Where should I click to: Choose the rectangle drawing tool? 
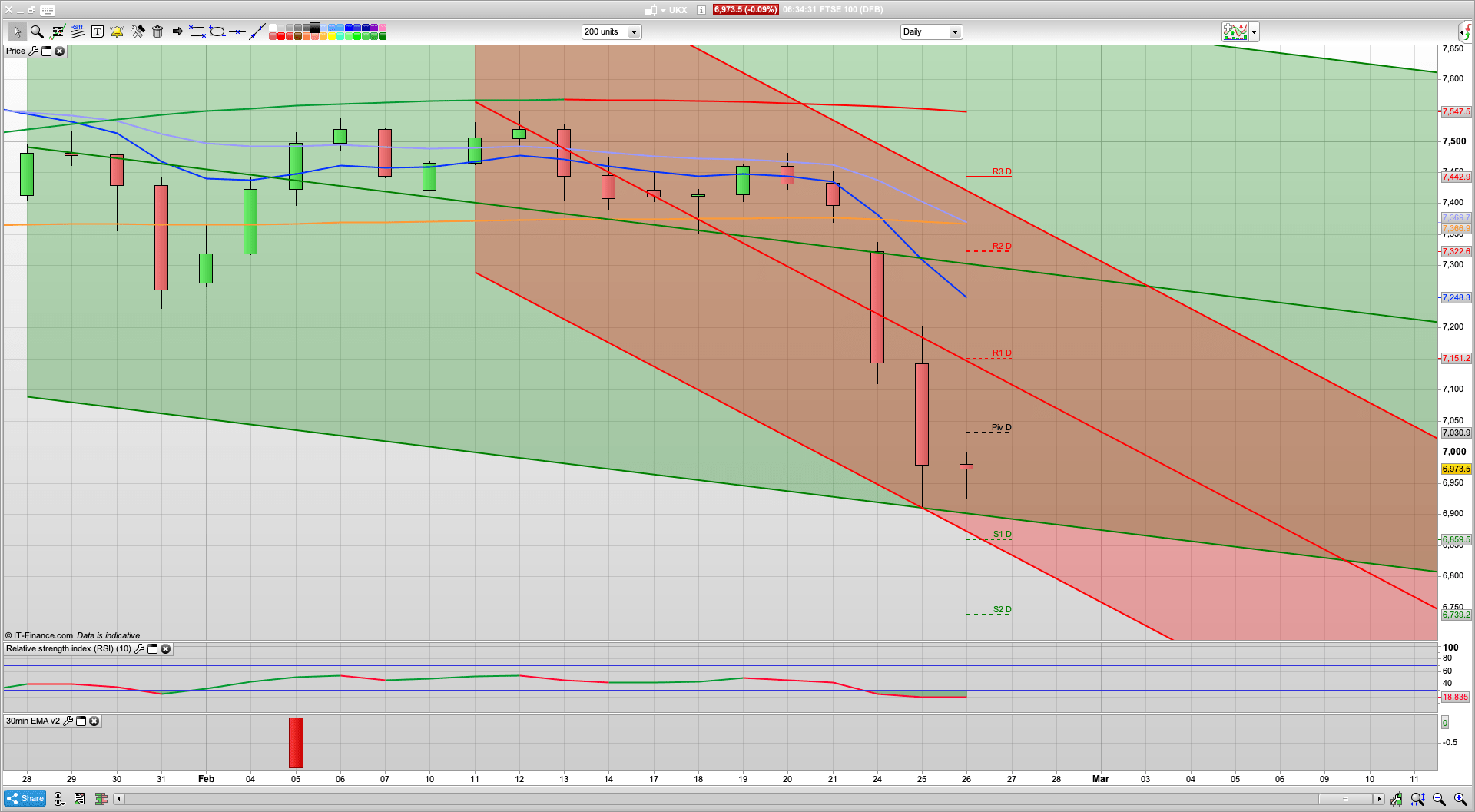coord(197,31)
